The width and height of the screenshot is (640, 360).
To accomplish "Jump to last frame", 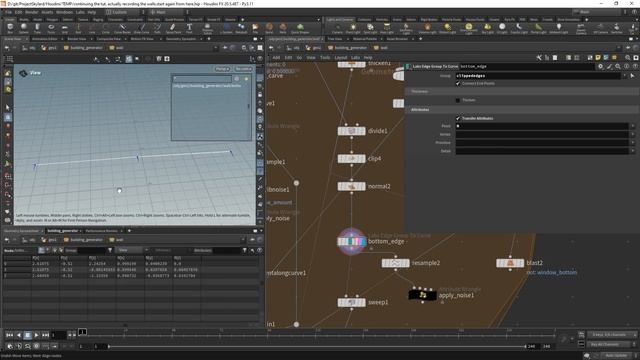I will pyautogui.click(x=45, y=335).
